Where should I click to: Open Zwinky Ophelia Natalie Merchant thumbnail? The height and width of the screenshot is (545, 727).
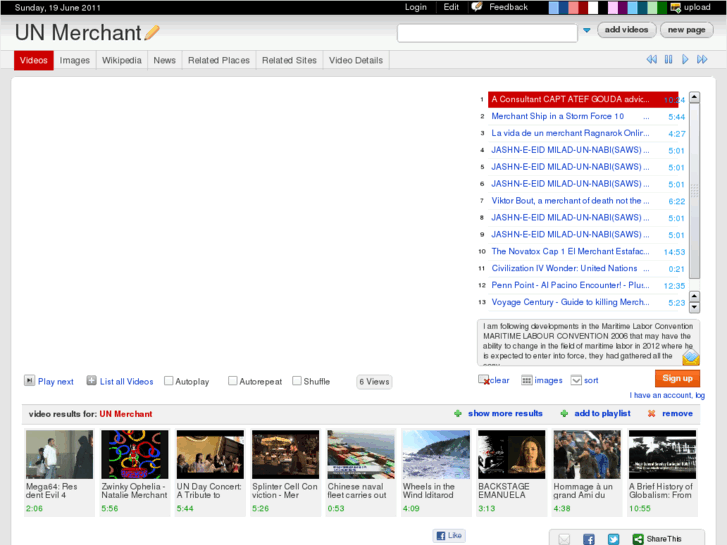[x=135, y=454]
